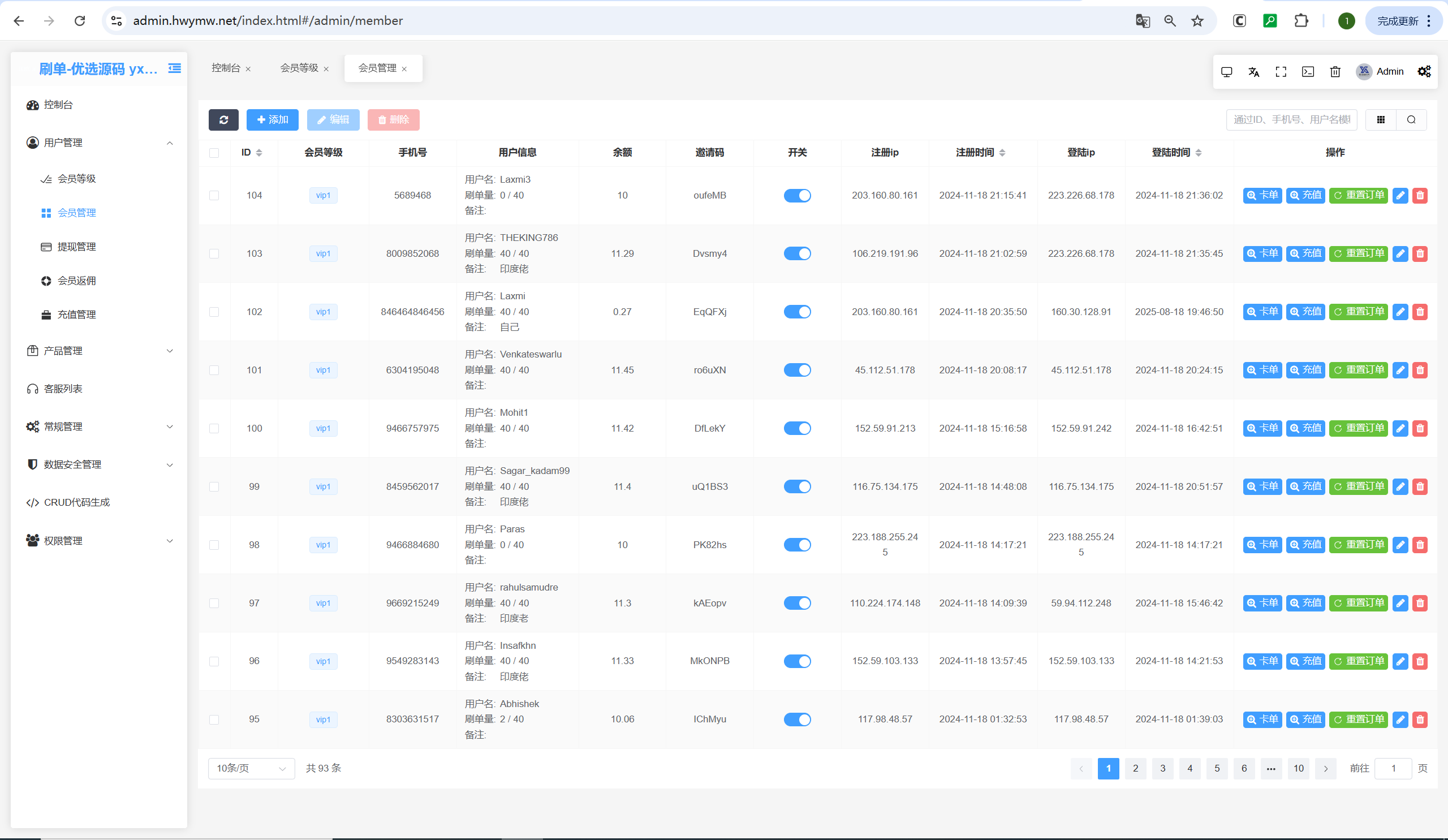Click the red delete icon for ID 95

[1420, 720]
